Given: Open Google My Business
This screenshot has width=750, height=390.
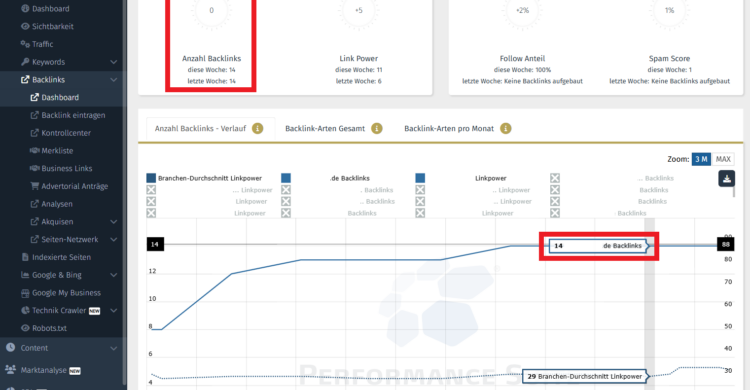Looking at the screenshot, I should click(61, 292).
